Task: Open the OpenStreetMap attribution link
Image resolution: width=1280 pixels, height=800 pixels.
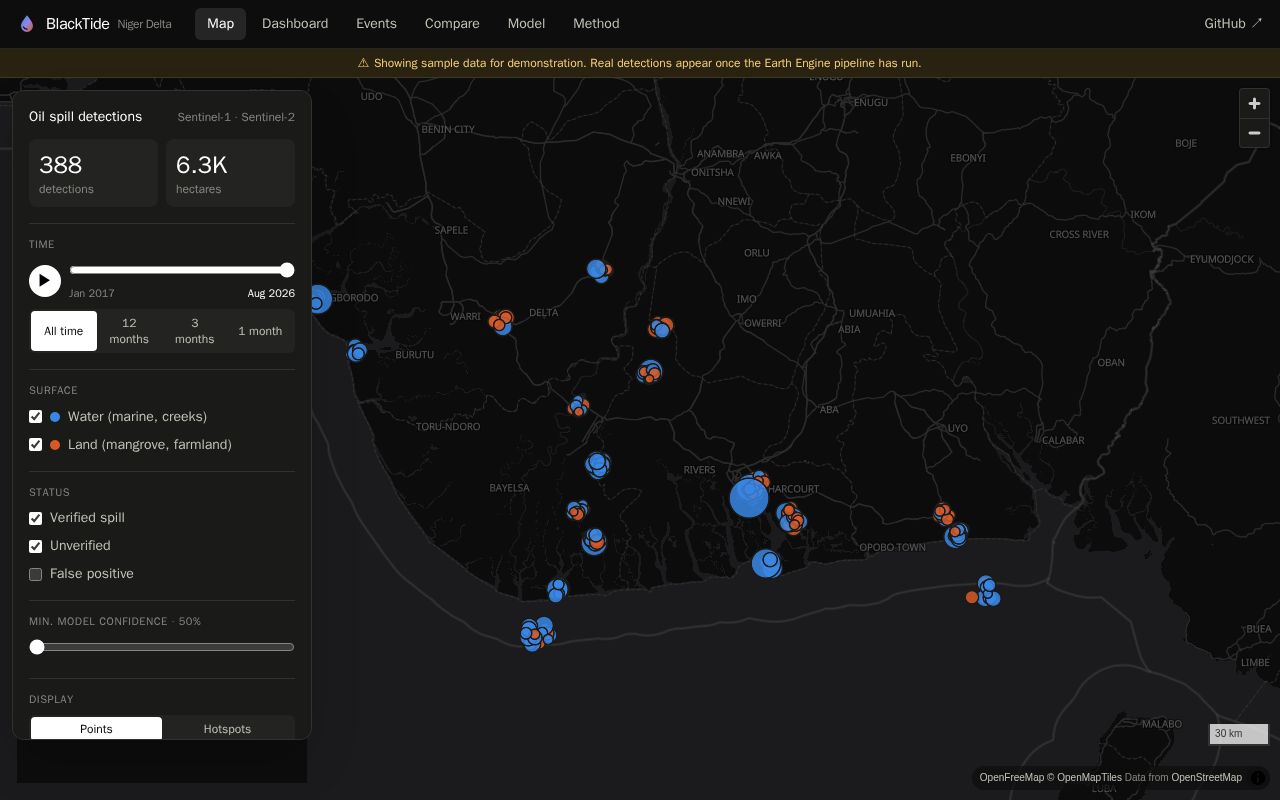Action: click(x=1206, y=777)
